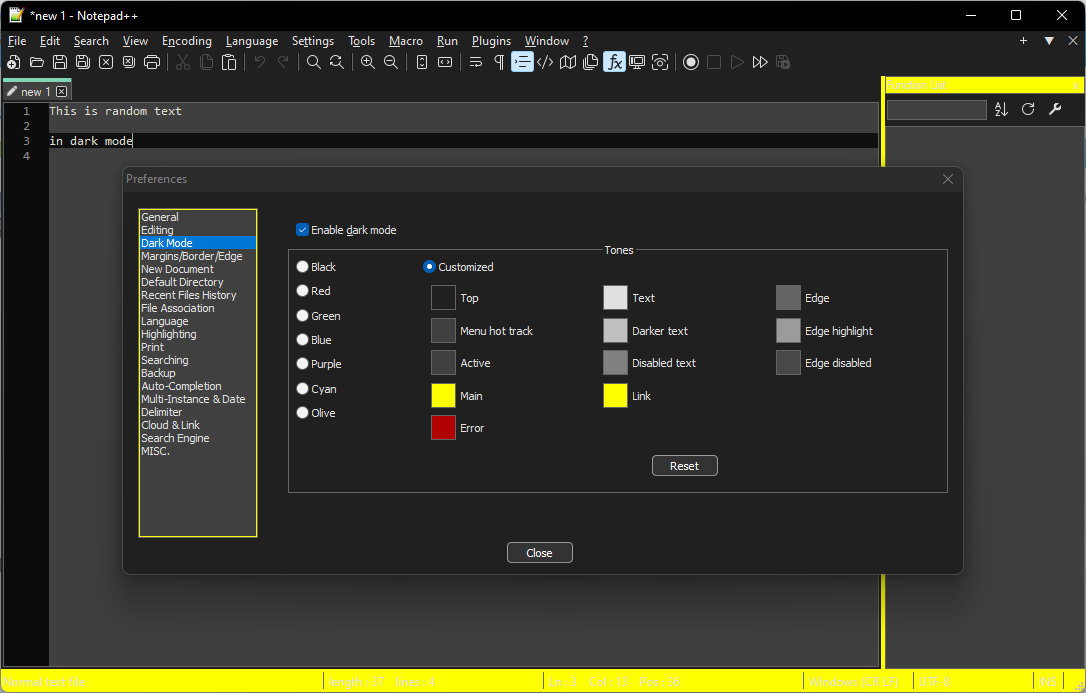Open the Find magnifier icon

click(314, 62)
